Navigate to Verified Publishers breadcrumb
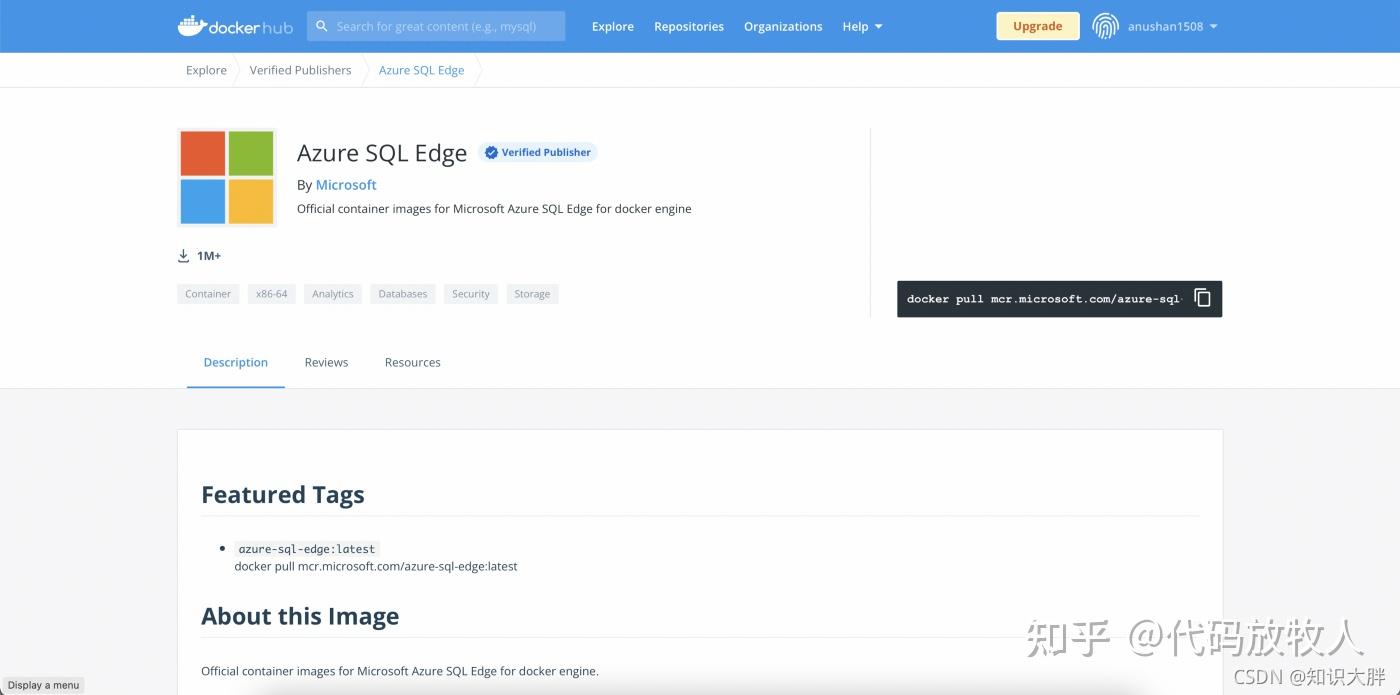 300,70
